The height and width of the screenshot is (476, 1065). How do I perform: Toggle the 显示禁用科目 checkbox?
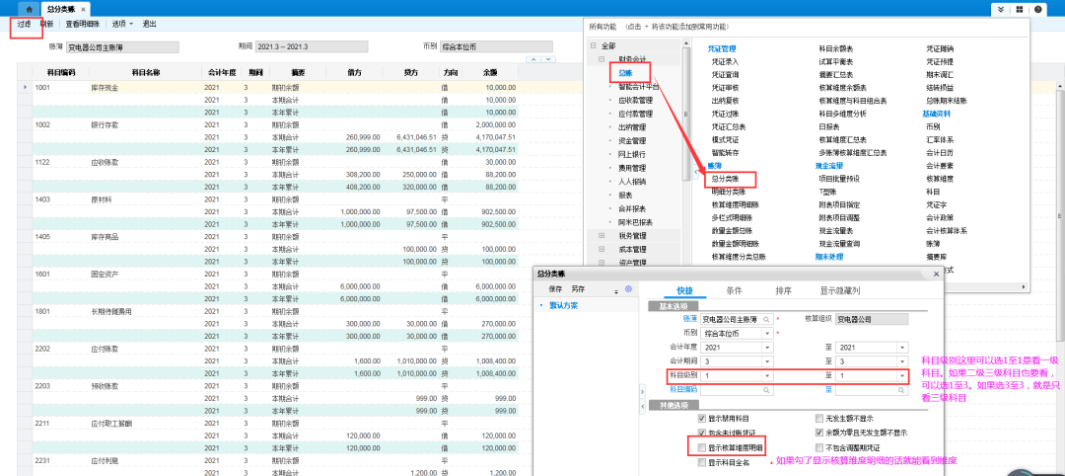702,418
